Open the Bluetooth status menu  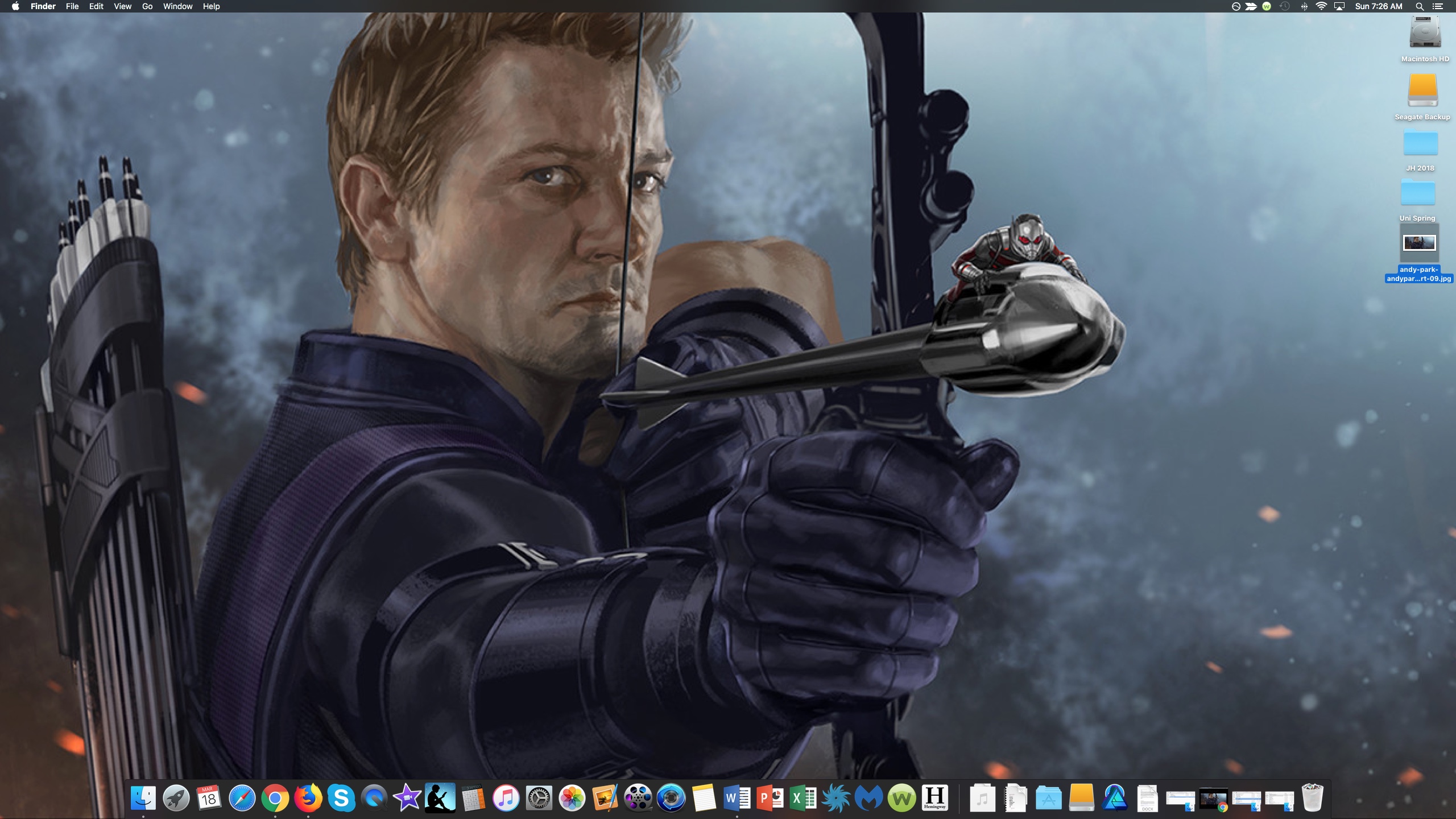(1304, 6)
